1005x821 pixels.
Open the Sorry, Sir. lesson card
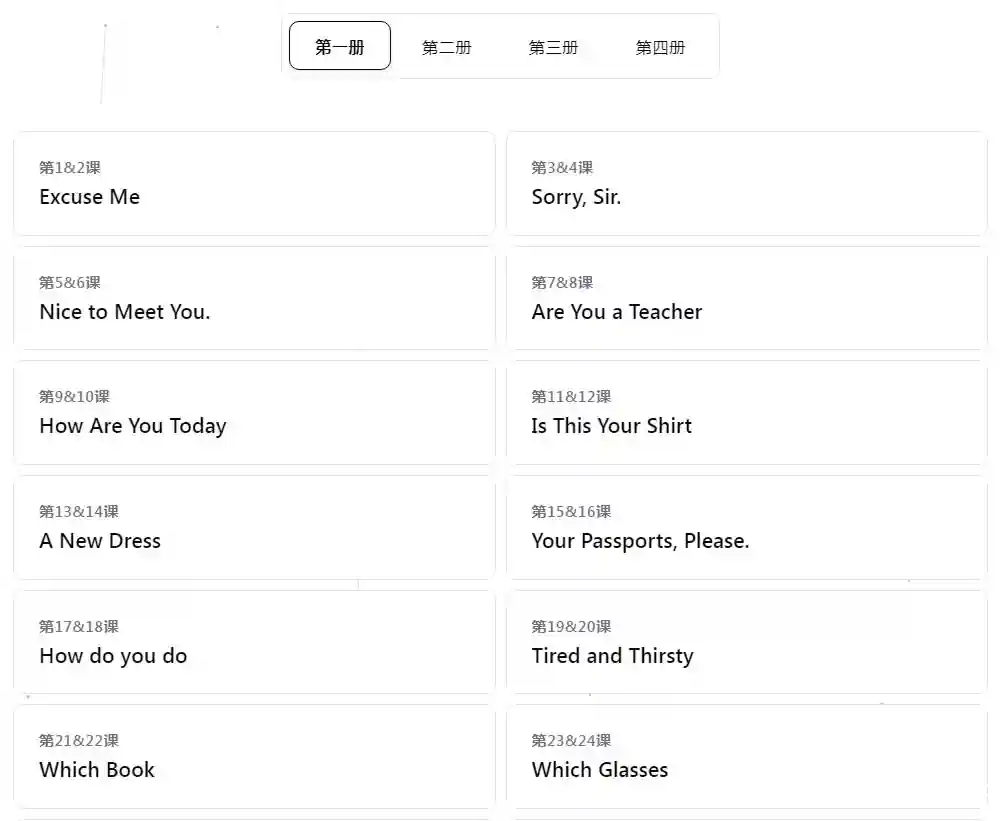[746, 184]
